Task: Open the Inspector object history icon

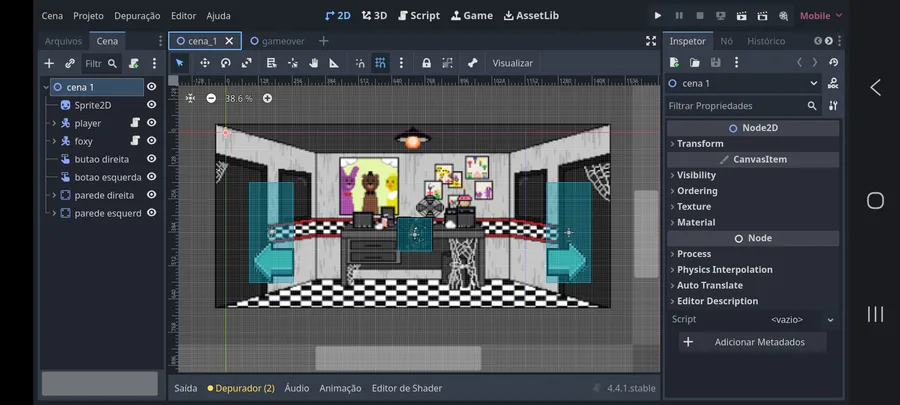Action: (833, 63)
